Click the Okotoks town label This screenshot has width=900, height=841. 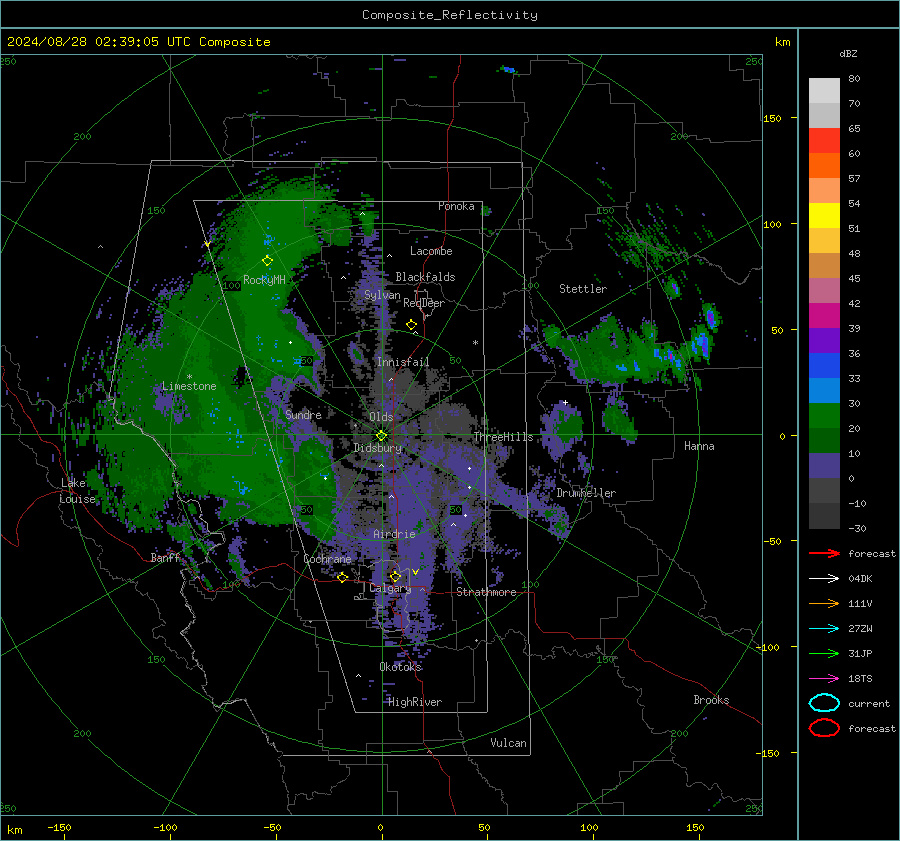[400, 667]
